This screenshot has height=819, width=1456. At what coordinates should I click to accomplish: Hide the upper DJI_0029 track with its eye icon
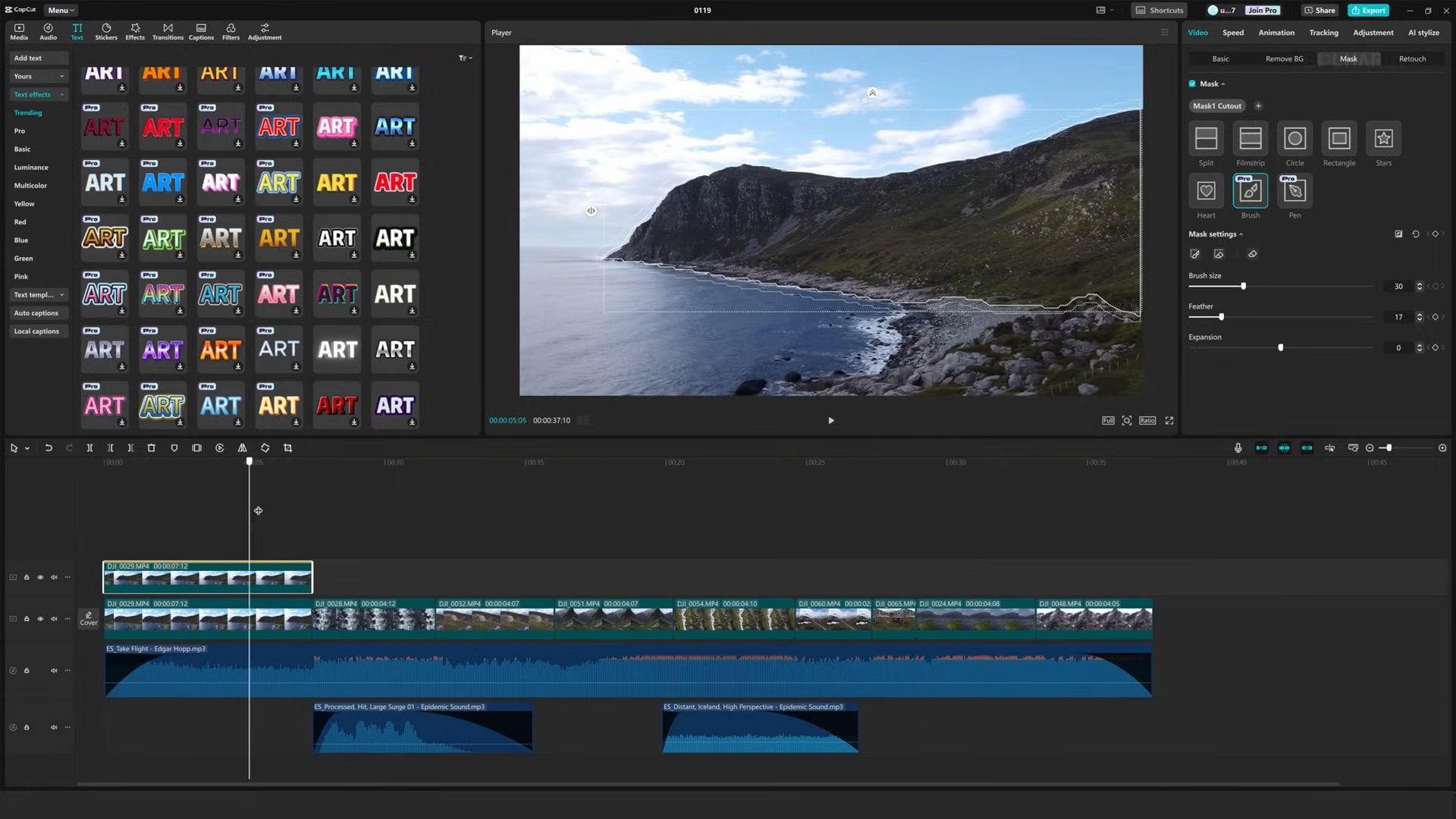[x=40, y=578]
